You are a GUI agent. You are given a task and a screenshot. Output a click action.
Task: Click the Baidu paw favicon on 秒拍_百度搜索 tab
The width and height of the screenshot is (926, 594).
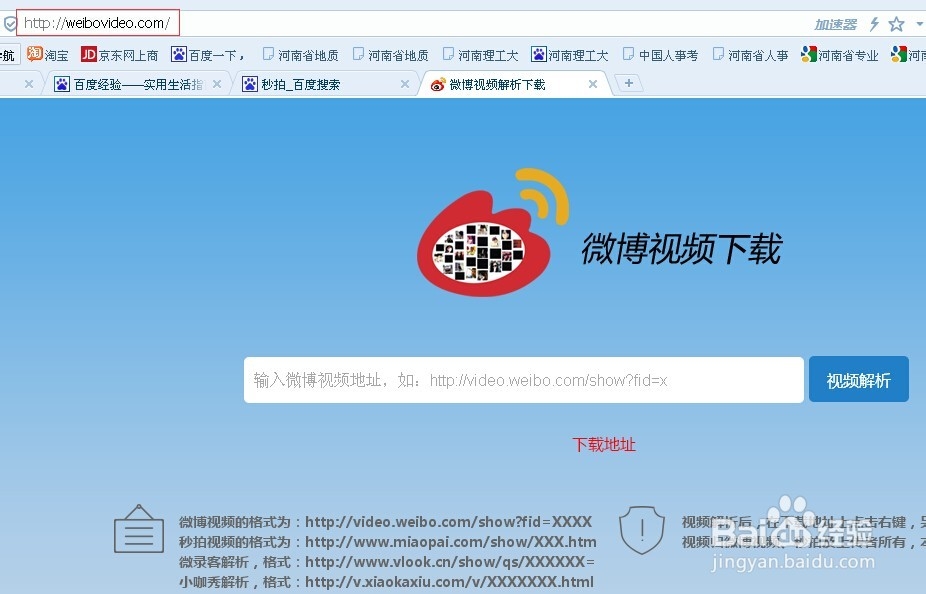point(250,84)
